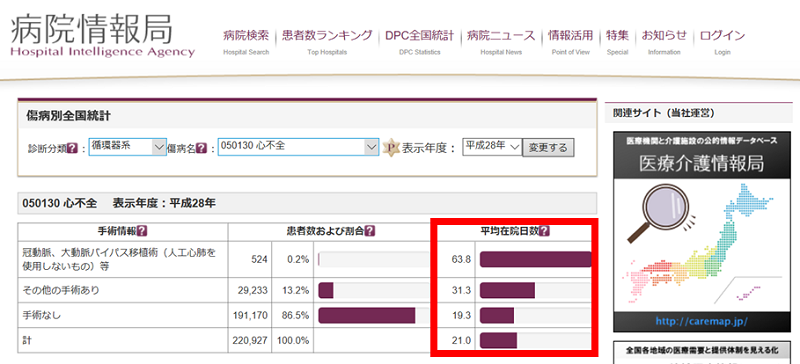800x364 pixels.
Task: Click help icon beside 手術情報 header
Action: (x=142, y=231)
